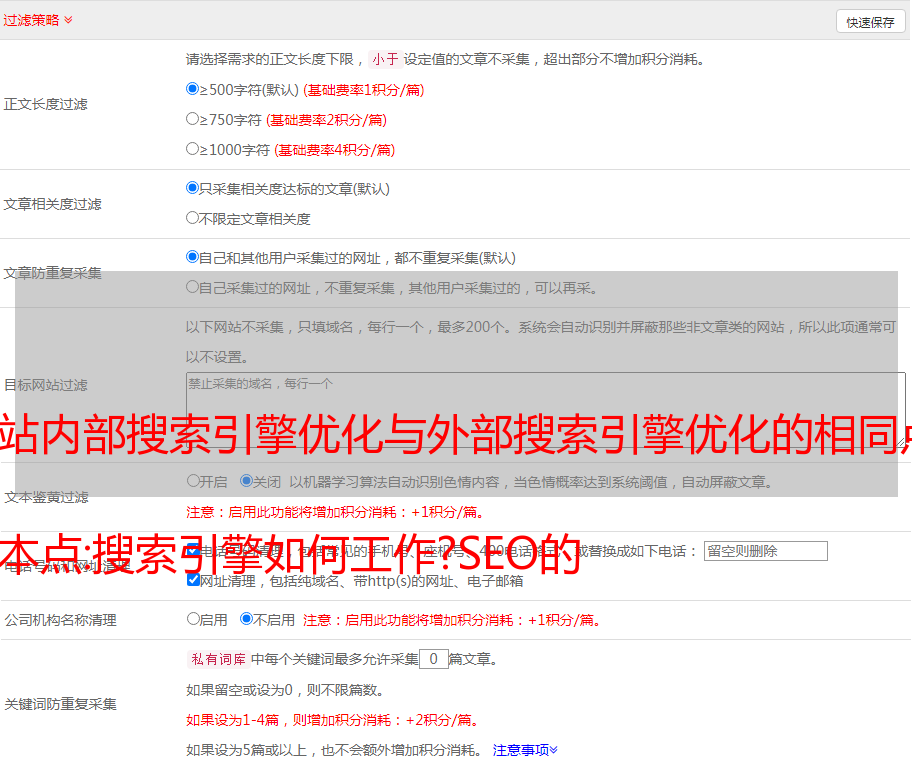Screen dimensions: 912x768
Task: Click the 公司机构名称清理 label
Action: coord(60,620)
